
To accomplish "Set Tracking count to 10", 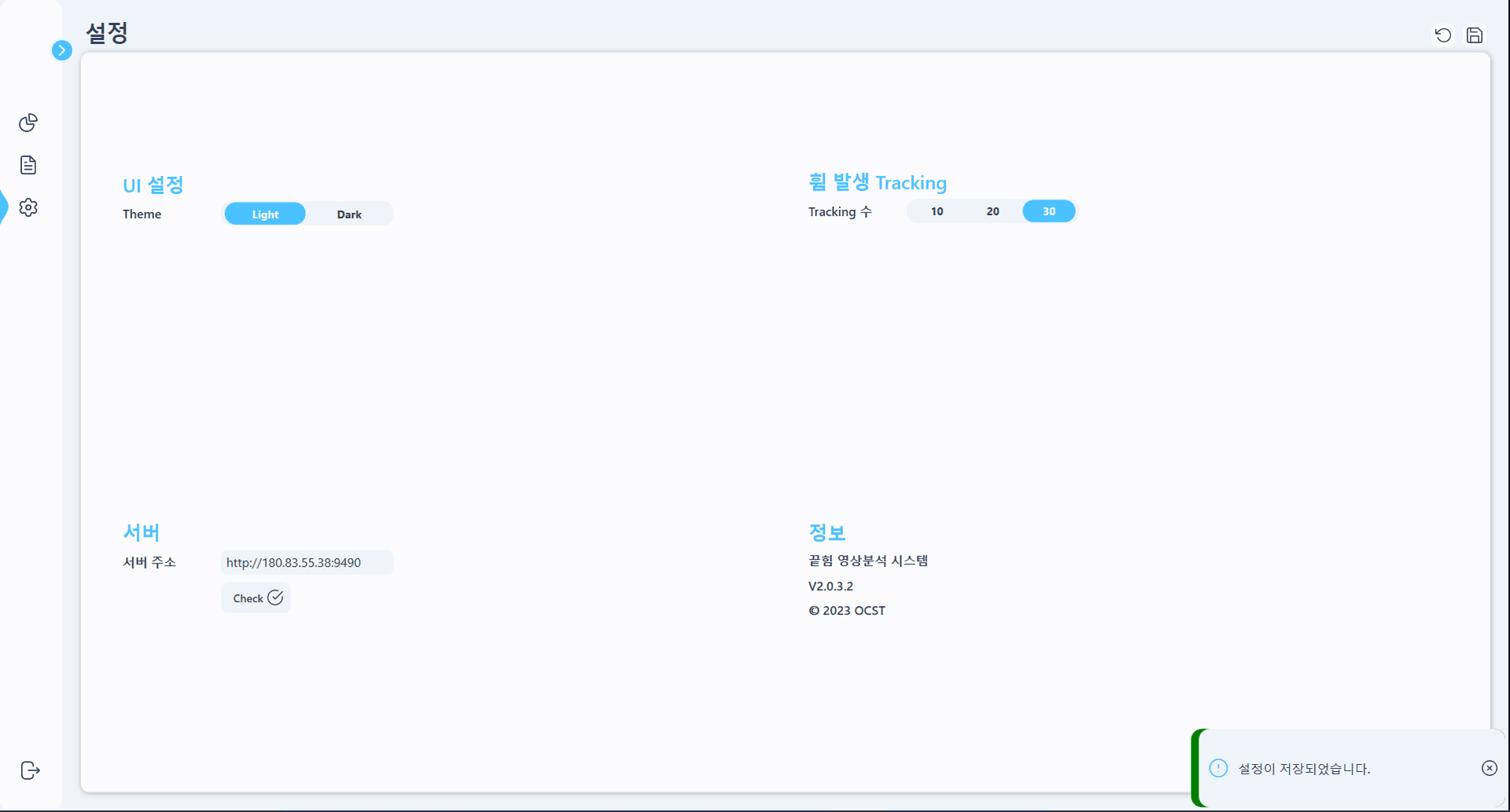I will coord(937,211).
